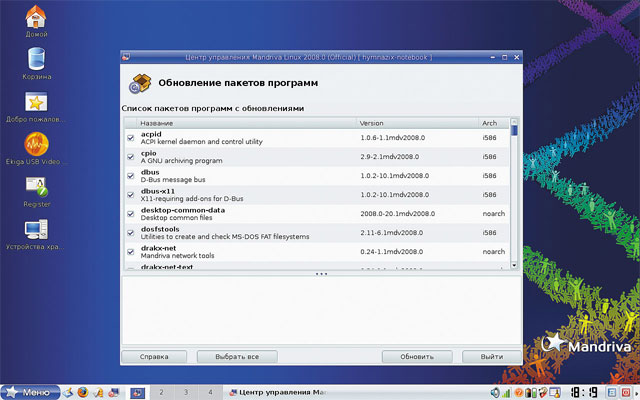Click version 1.0.6-1.1mdv2008.0

coord(393,138)
